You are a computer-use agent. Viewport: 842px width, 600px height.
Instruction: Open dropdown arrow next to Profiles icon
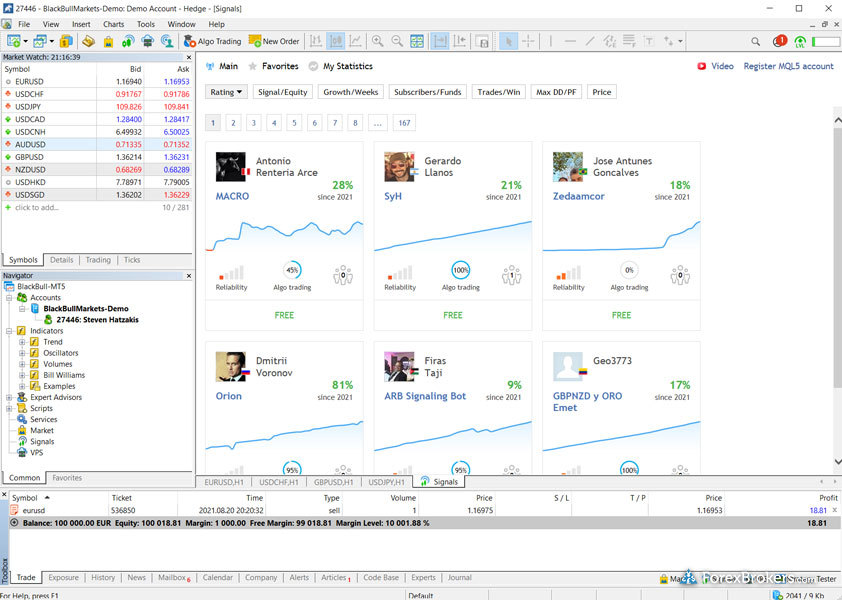[x=52, y=41]
